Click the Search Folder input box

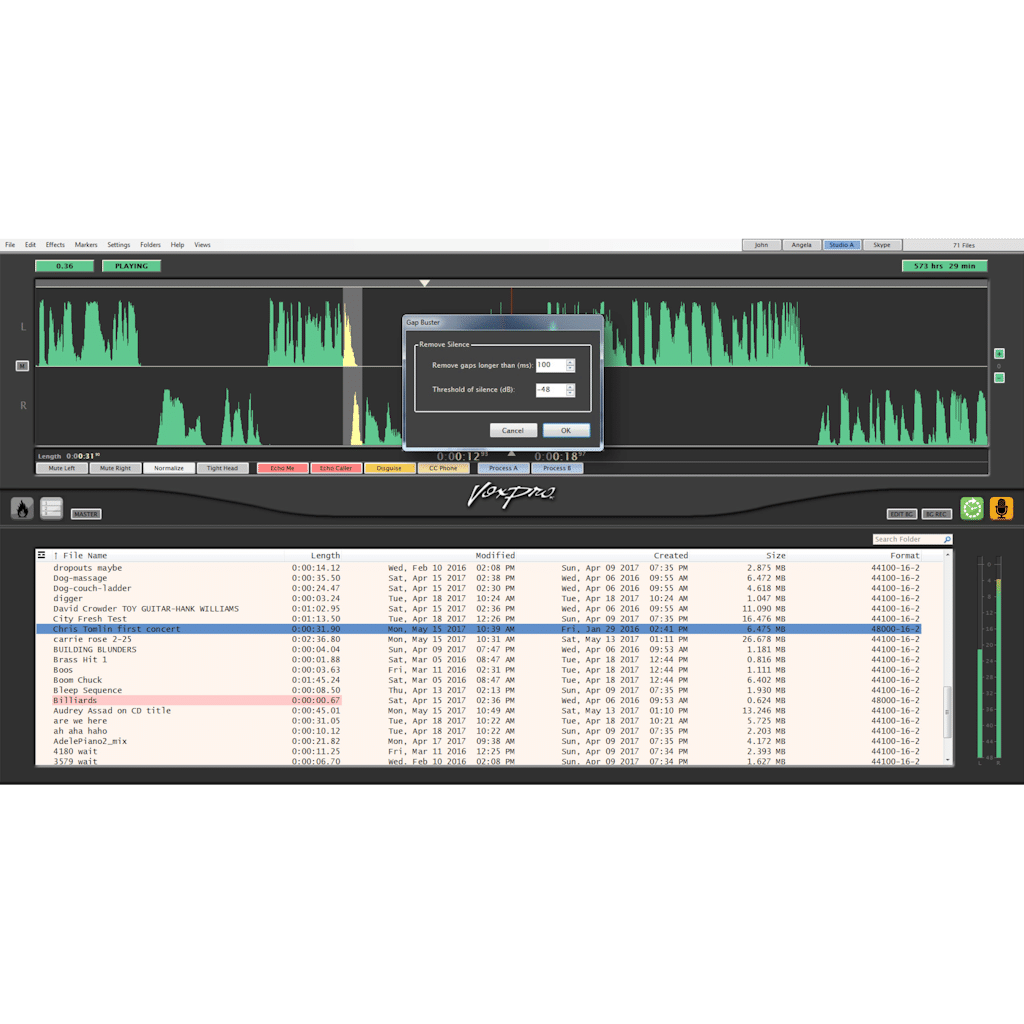click(x=908, y=539)
